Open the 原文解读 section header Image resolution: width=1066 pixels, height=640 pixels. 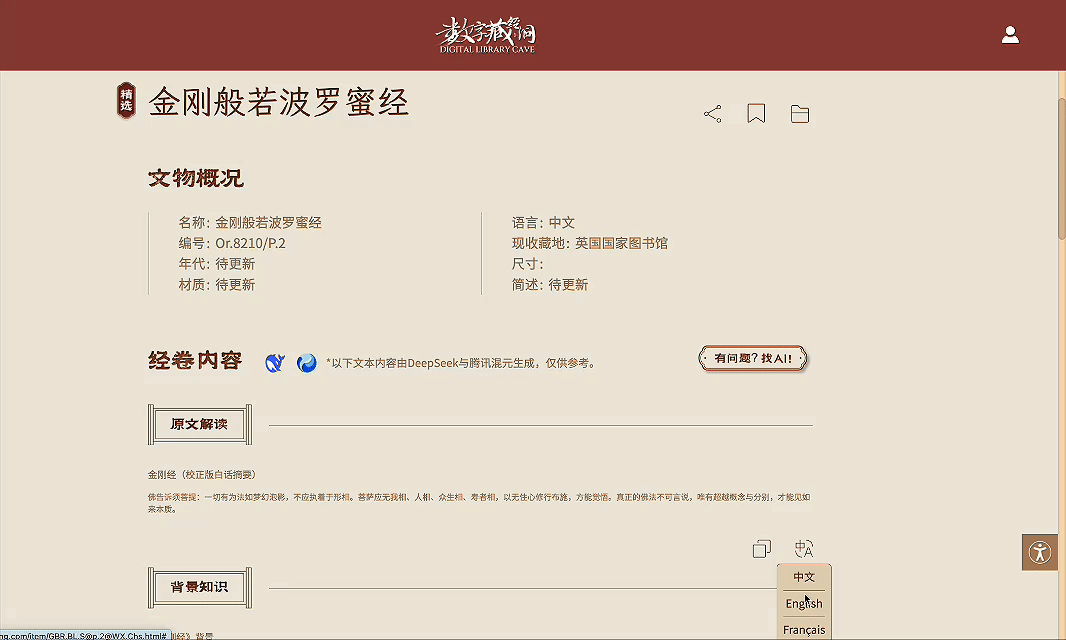pyautogui.click(x=199, y=424)
